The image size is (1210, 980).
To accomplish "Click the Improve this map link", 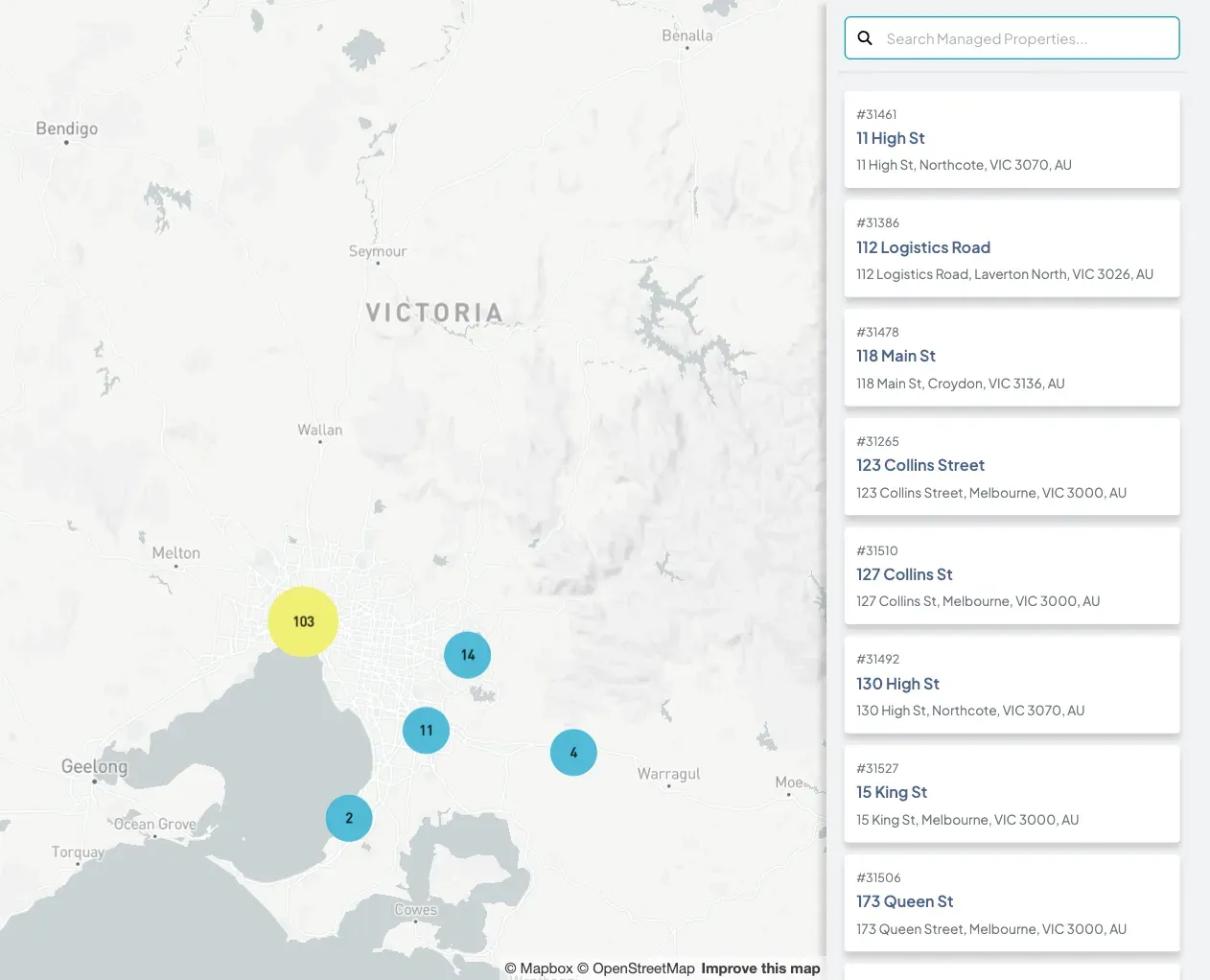I will click(x=760, y=968).
